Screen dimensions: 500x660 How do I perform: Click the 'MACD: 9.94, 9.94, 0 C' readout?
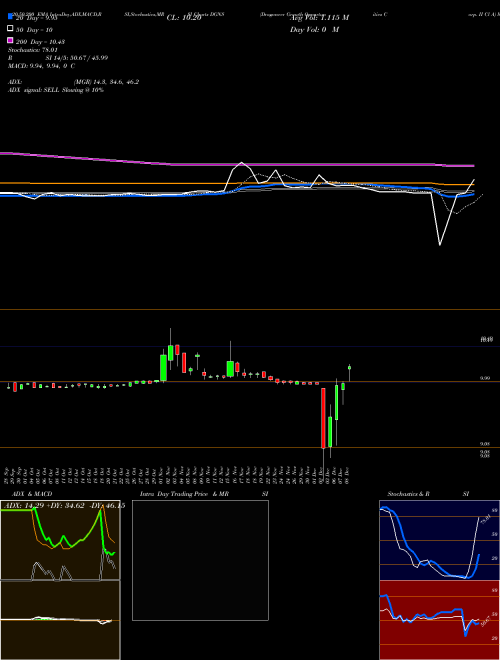42,66
